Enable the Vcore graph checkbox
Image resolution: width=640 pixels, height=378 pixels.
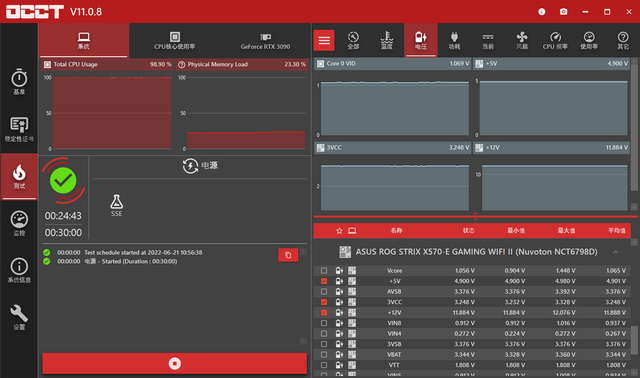324,271
